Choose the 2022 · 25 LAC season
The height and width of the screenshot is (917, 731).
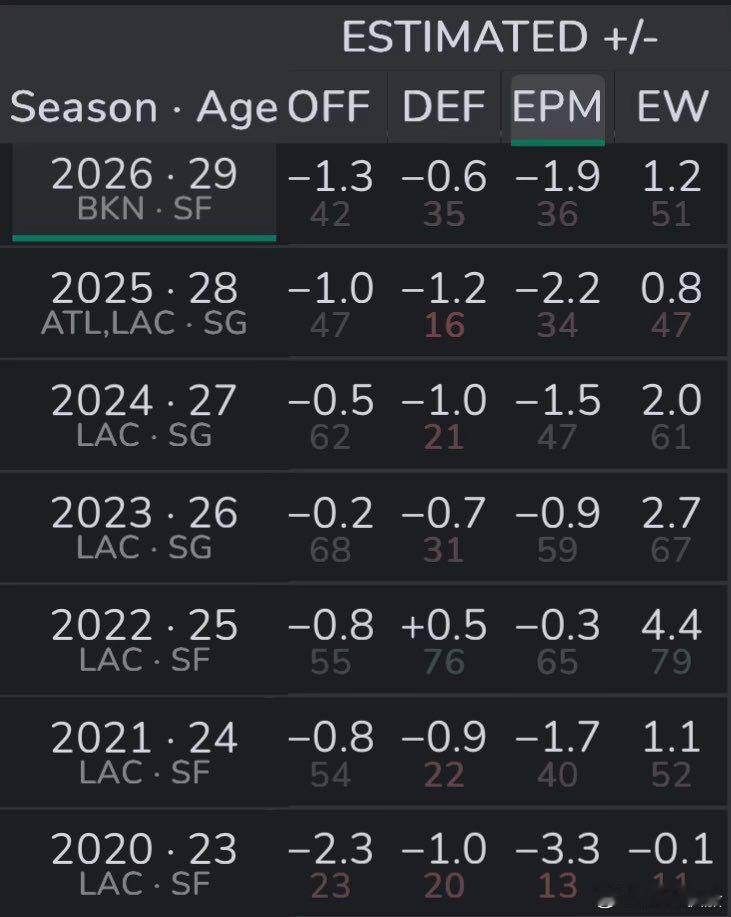click(144, 640)
